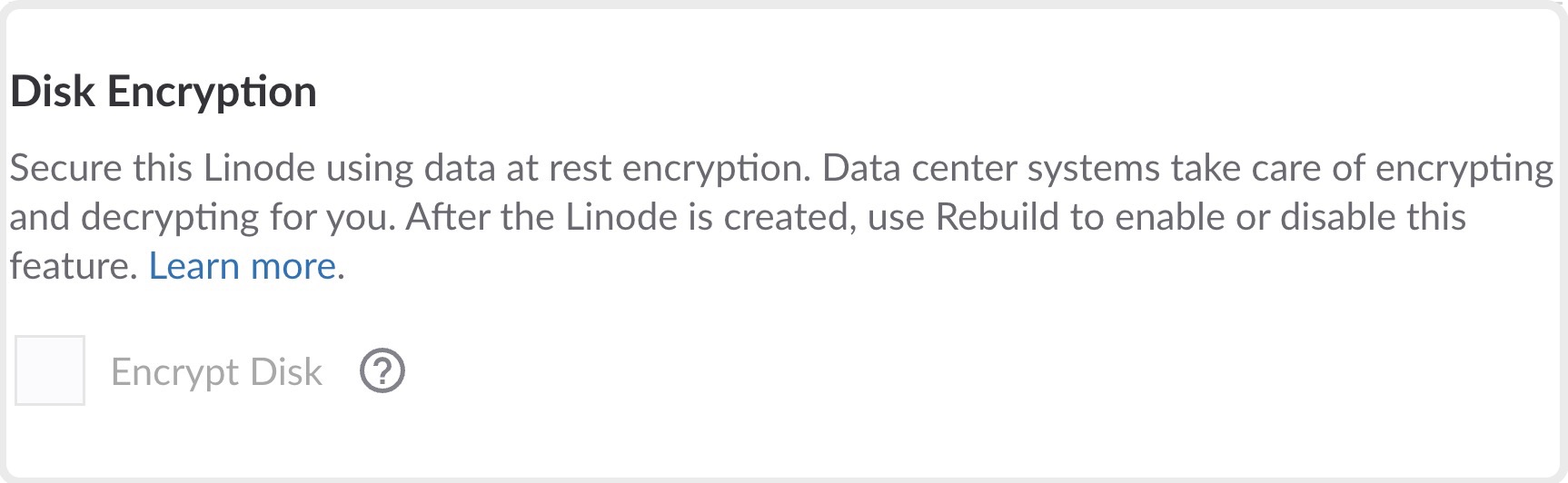Follow the Learn more documentation link
Viewport: 1568px width, 483px height.
tap(243, 266)
